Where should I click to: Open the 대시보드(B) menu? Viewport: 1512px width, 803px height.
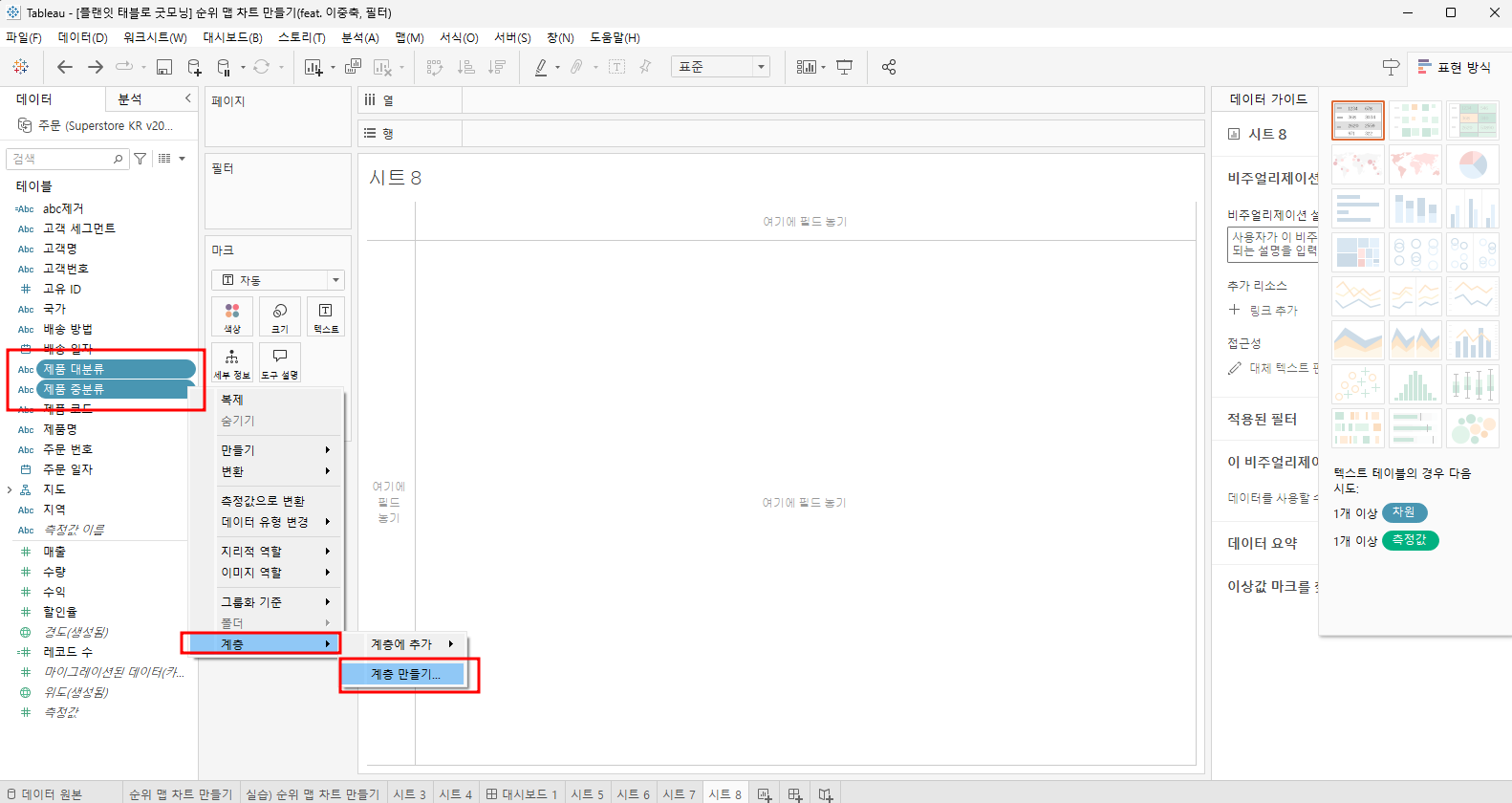coord(232,37)
